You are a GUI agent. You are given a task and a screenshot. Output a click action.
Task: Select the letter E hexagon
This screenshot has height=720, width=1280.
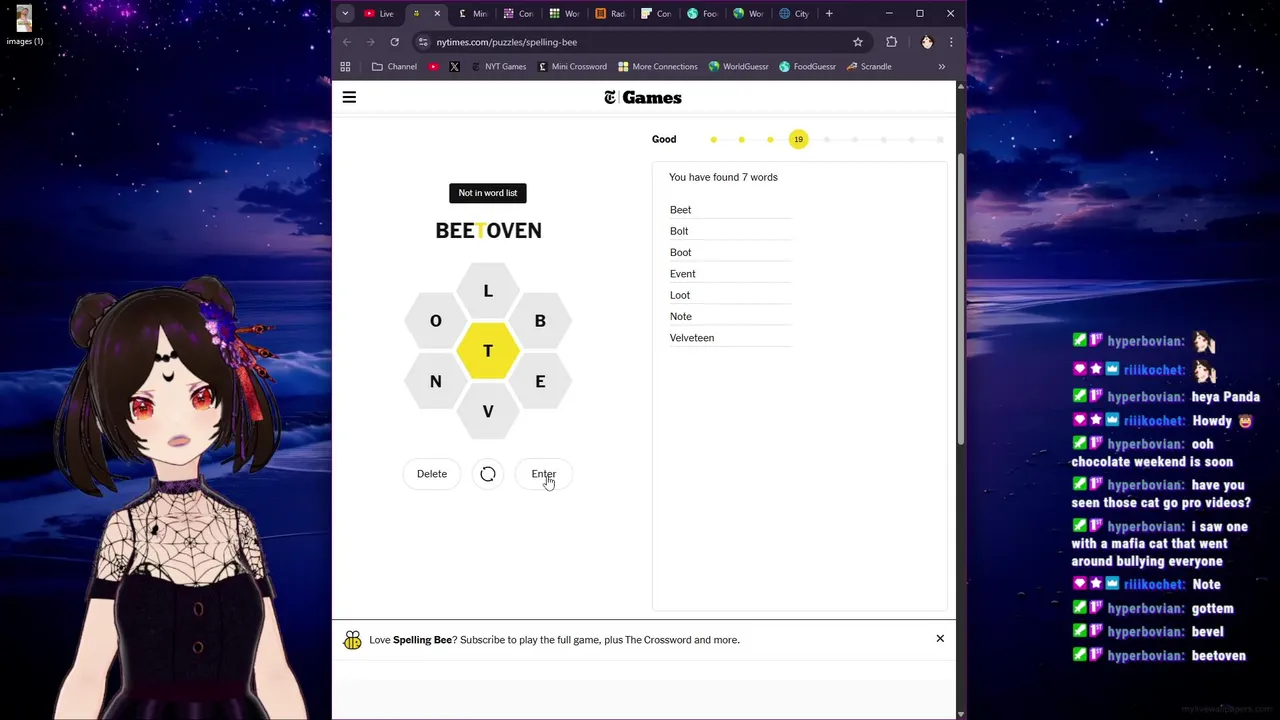(540, 381)
